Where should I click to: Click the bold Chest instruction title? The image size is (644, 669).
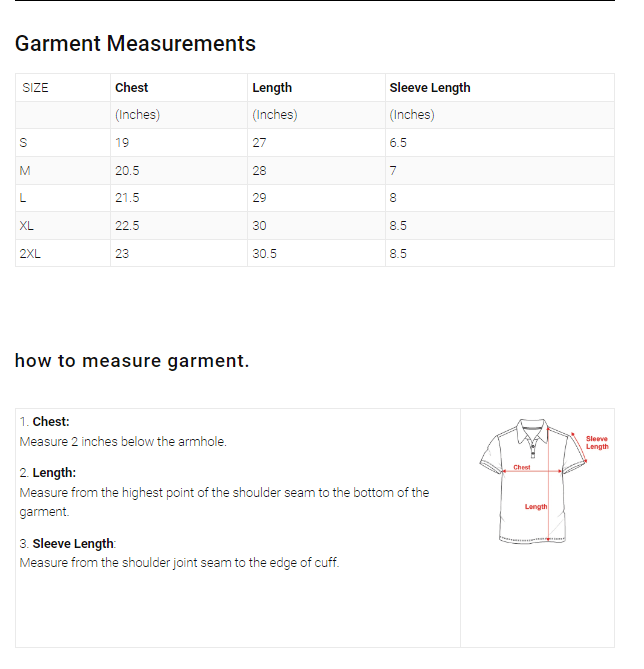(51, 422)
